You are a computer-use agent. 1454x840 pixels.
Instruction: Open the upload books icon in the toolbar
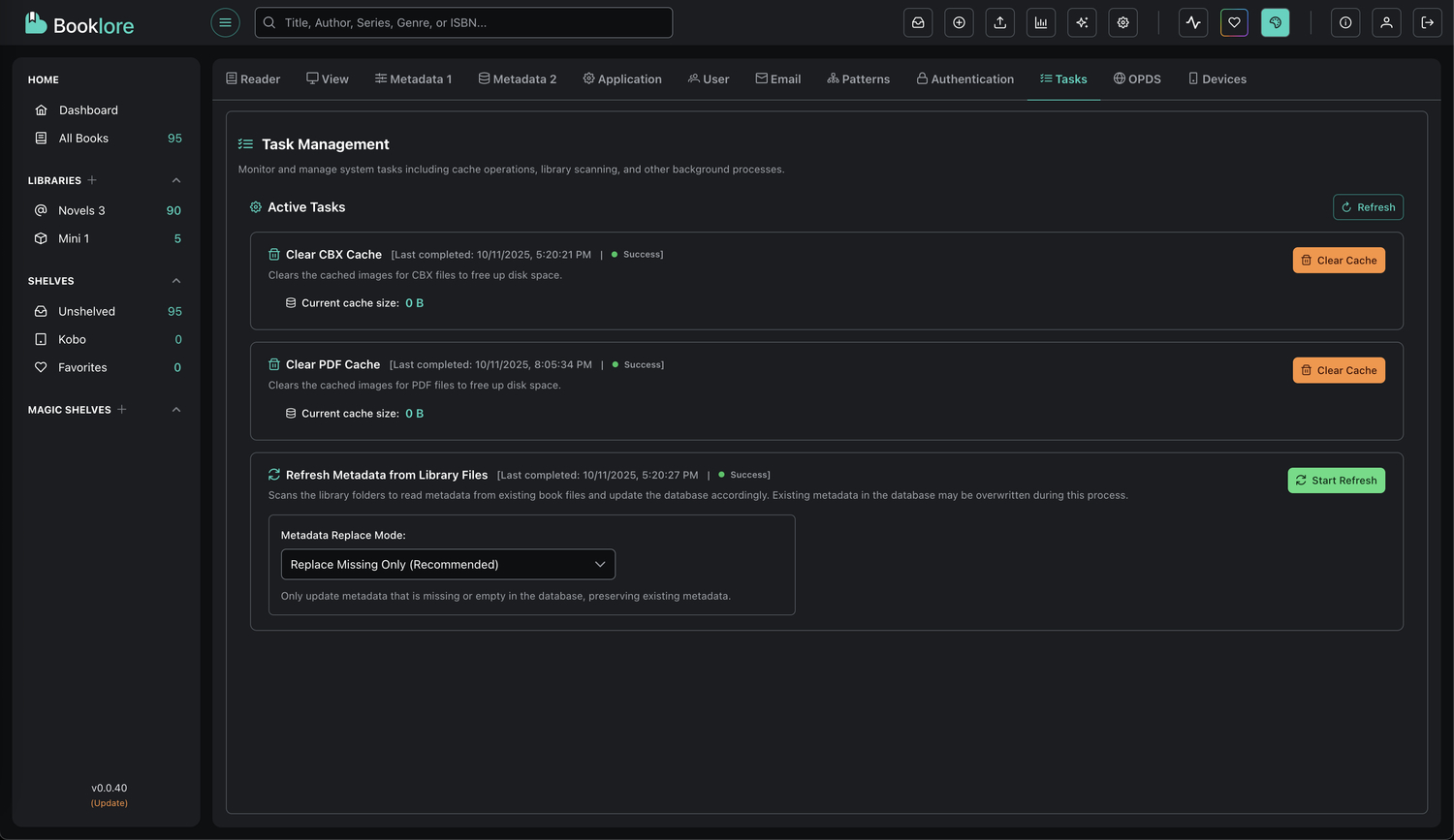coord(999,22)
